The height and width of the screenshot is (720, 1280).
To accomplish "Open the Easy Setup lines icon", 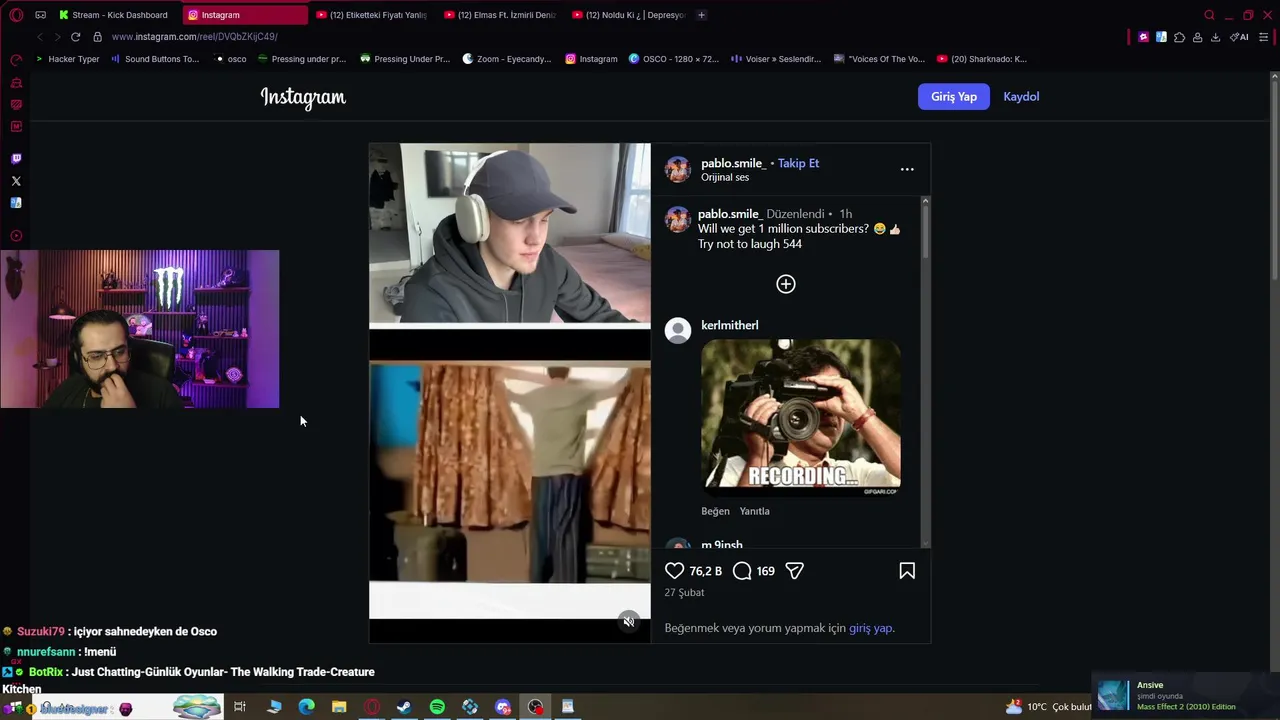I will click(1264, 37).
